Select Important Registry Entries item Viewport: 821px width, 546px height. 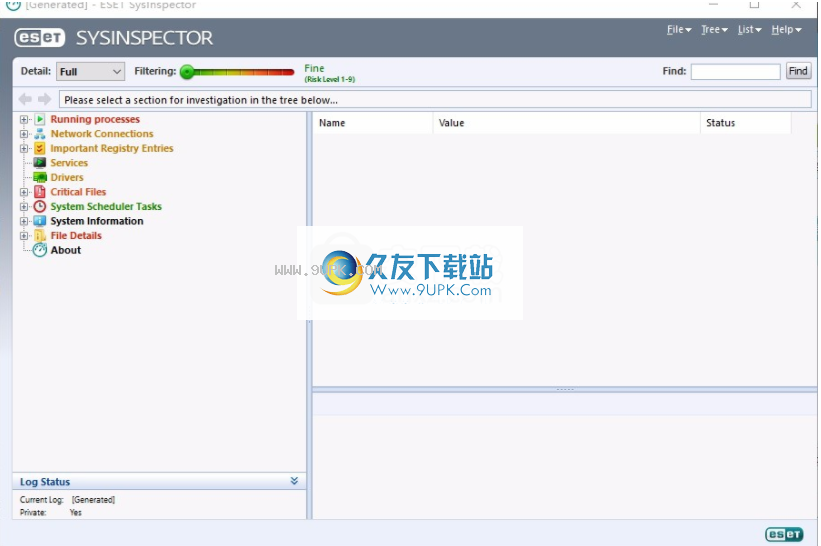coord(112,149)
